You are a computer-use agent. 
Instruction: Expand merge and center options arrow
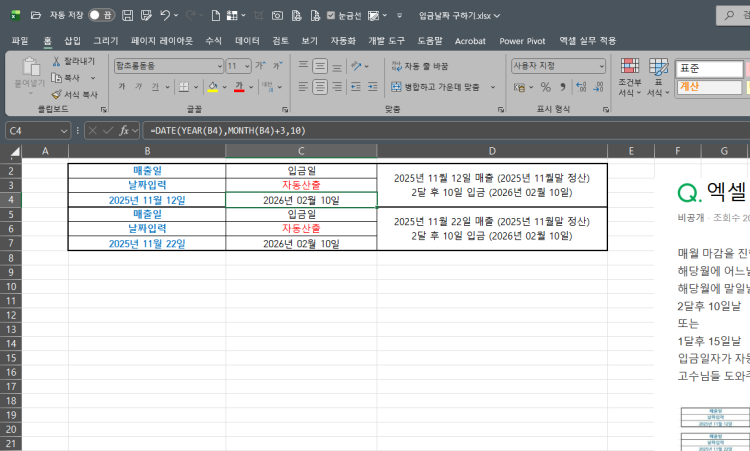pos(493,87)
